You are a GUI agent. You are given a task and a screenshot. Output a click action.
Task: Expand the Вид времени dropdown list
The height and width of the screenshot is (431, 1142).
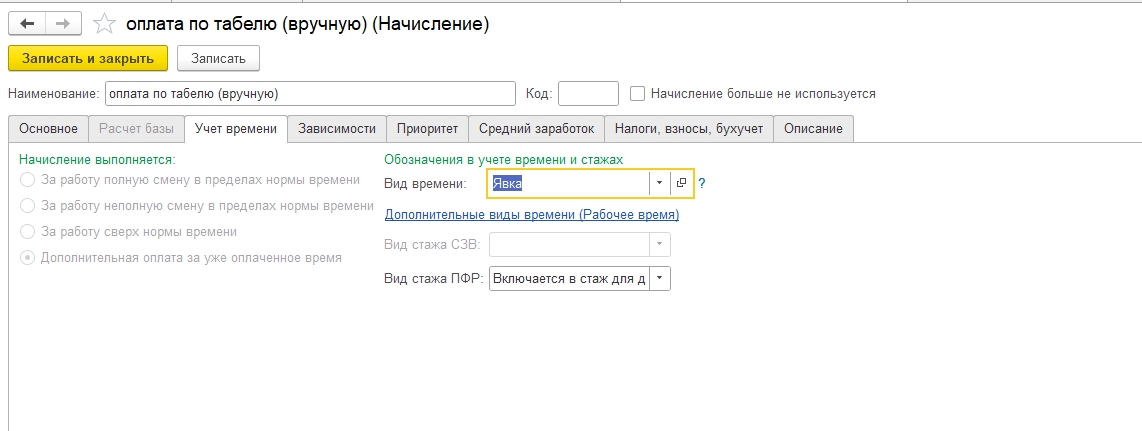pyautogui.click(x=659, y=183)
